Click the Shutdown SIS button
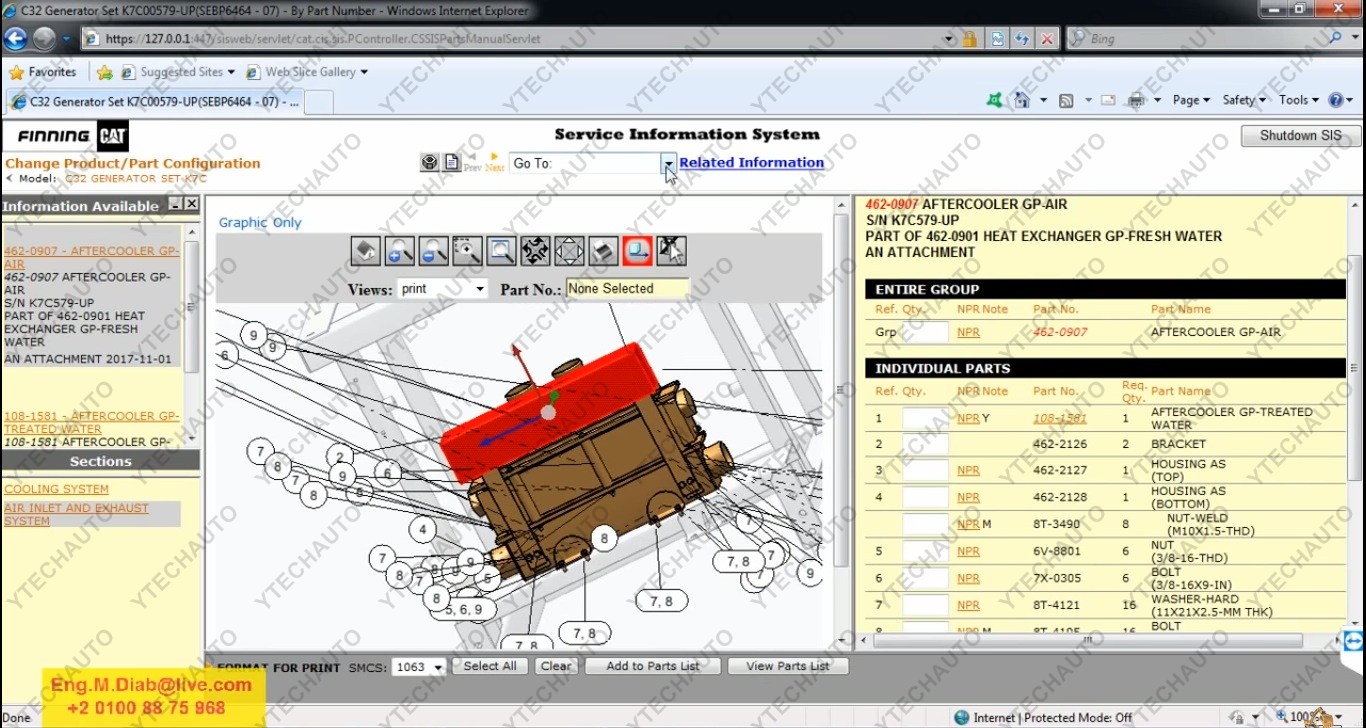The height and width of the screenshot is (728, 1366). click(x=1301, y=136)
